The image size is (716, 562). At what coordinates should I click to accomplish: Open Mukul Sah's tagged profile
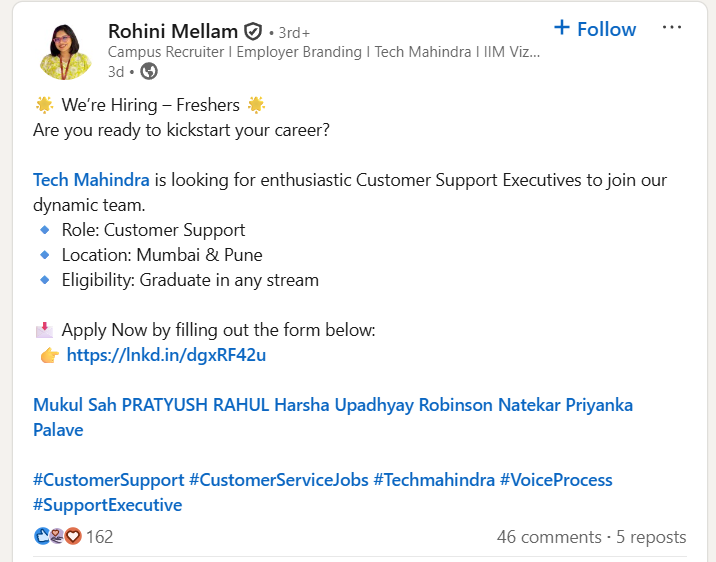click(x=75, y=405)
